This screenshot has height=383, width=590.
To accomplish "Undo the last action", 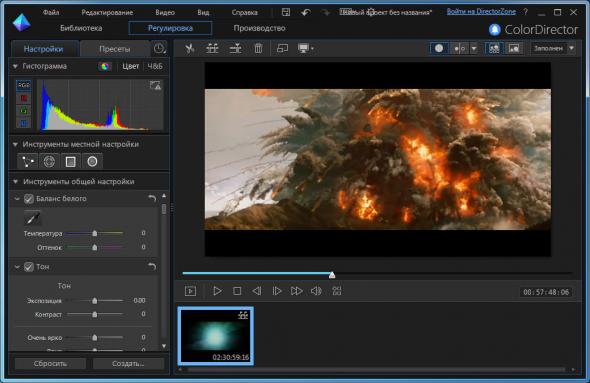I will pyautogui.click(x=306, y=12).
